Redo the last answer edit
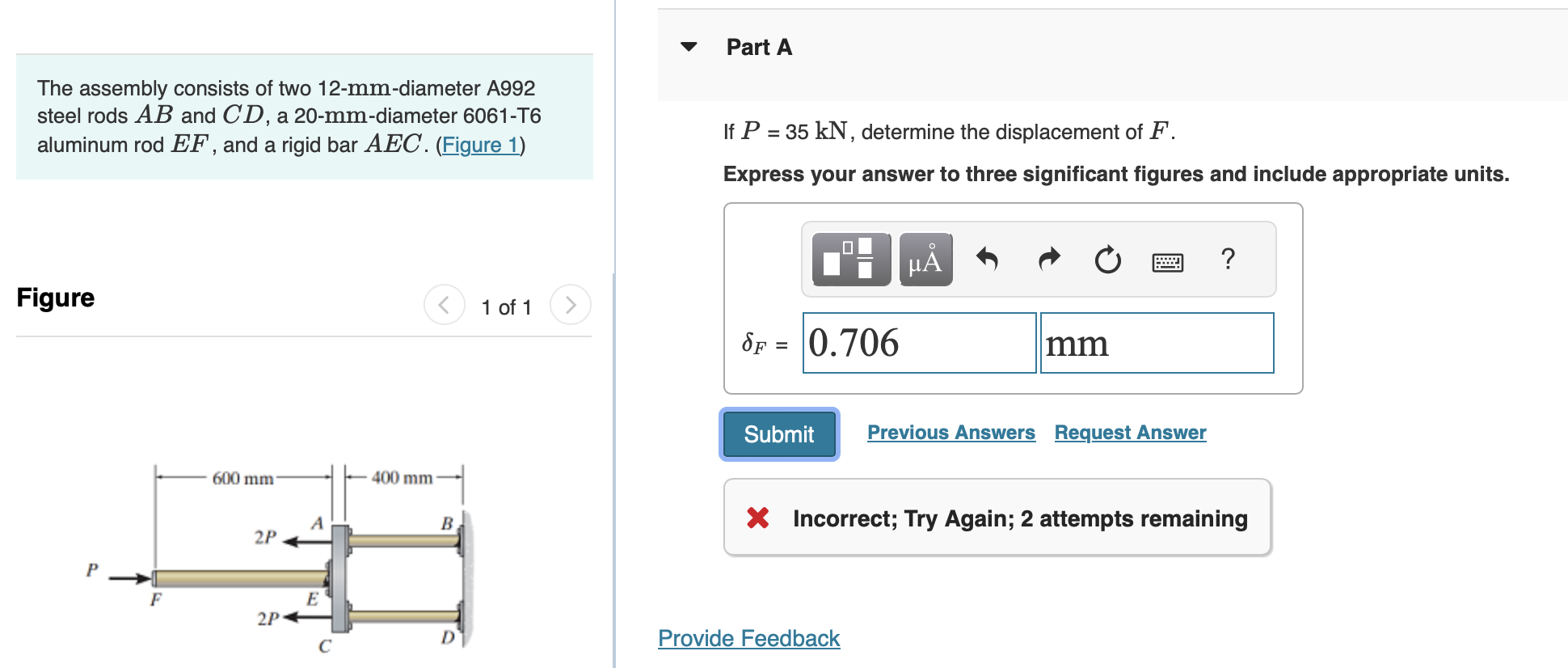The width and height of the screenshot is (1568, 668). point(1047,259)
